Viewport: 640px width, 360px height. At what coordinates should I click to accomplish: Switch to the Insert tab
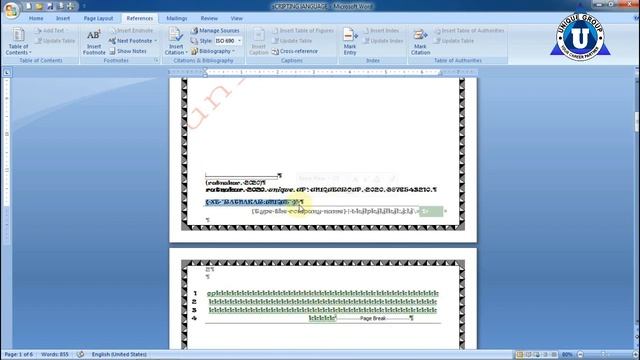pyautogui.click(x=63, y=18)
